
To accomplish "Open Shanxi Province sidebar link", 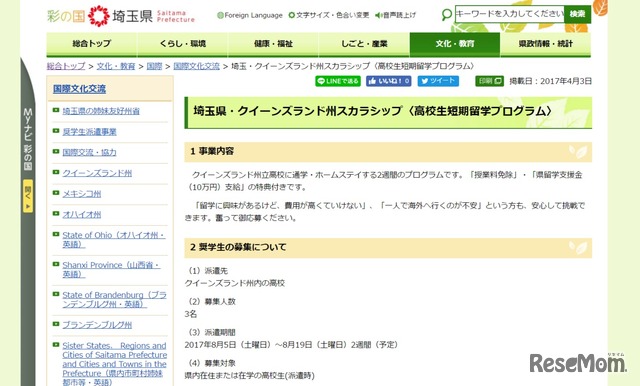I will click(111, 269).
